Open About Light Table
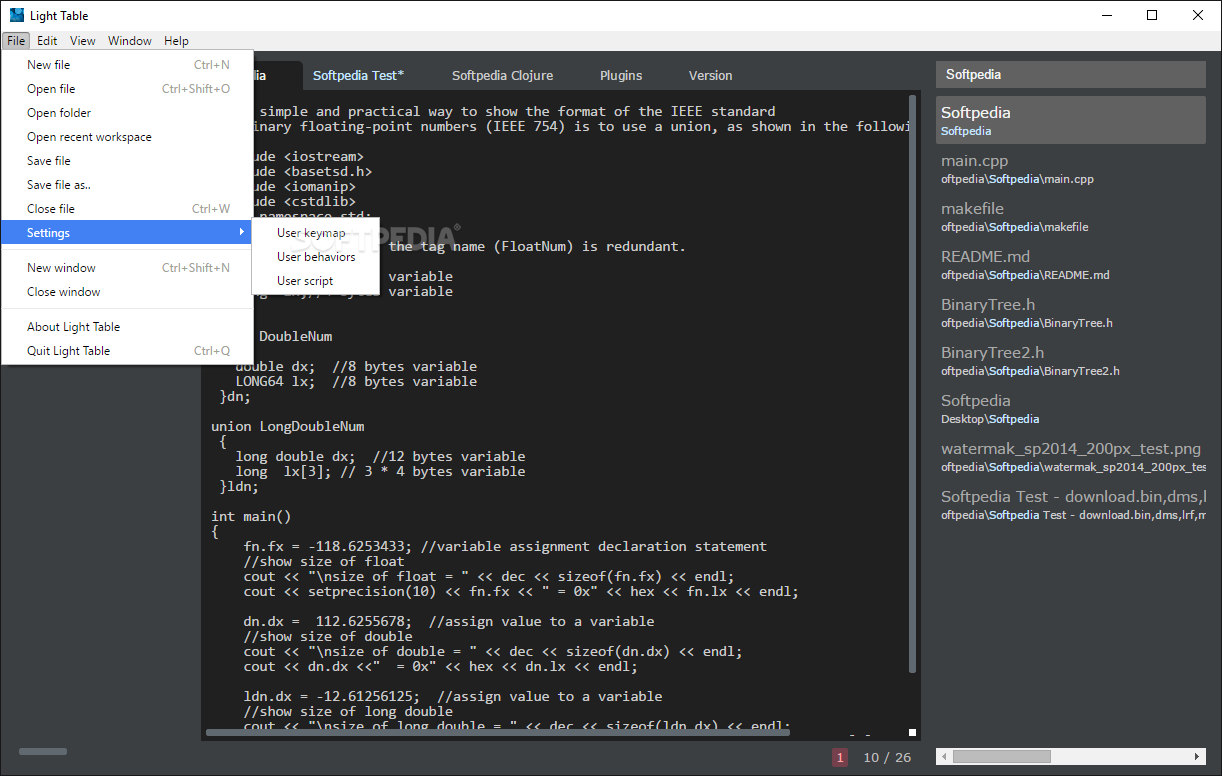This screenshot has height=776, width=1222. (x=128, y=327)
